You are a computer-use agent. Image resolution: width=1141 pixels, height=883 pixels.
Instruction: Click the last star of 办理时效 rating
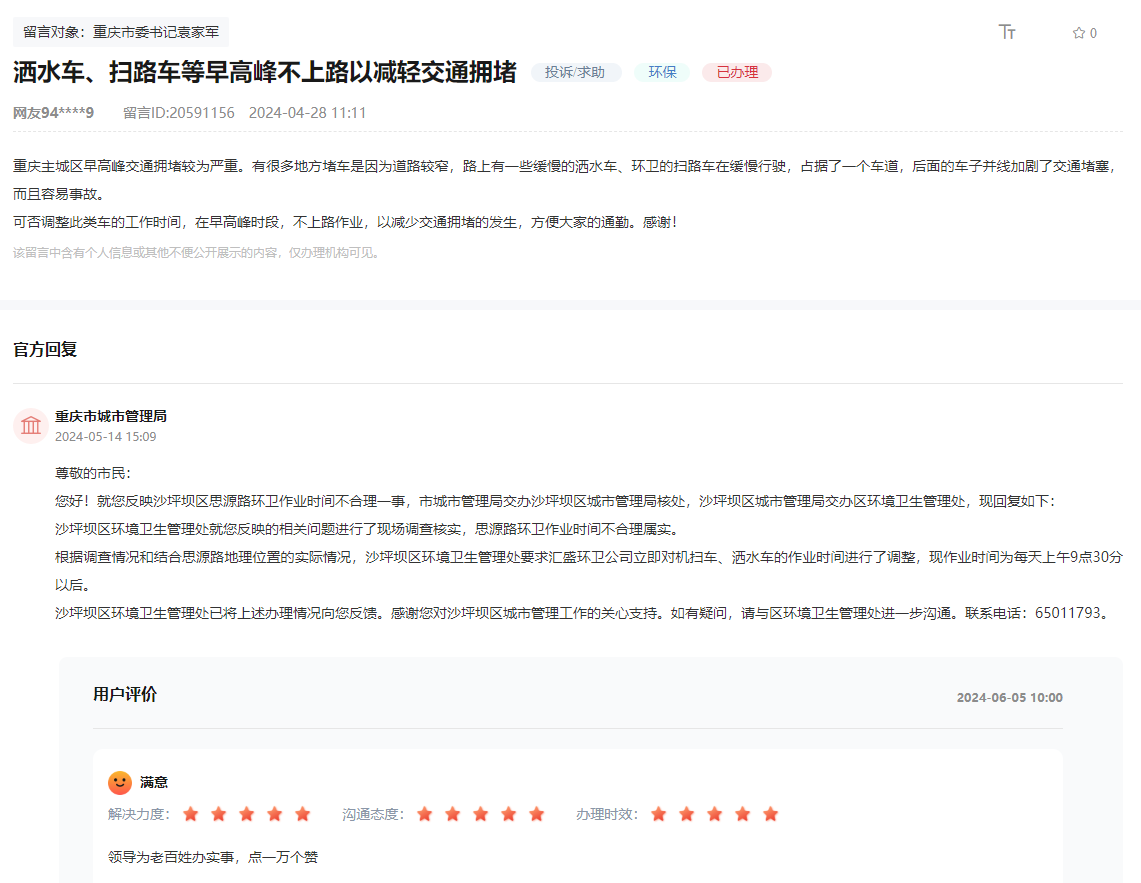(x=769, y=814)
